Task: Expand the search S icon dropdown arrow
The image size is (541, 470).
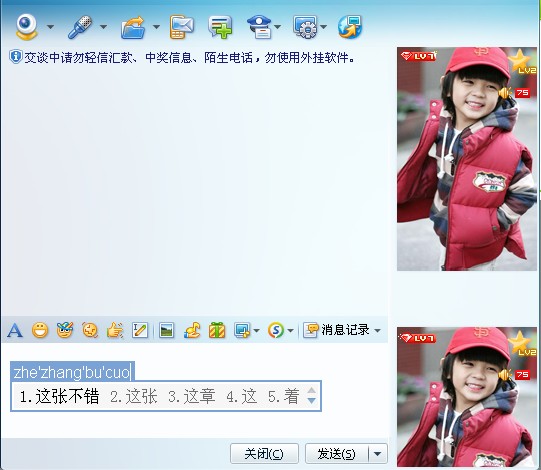Action: click(291, 331)
